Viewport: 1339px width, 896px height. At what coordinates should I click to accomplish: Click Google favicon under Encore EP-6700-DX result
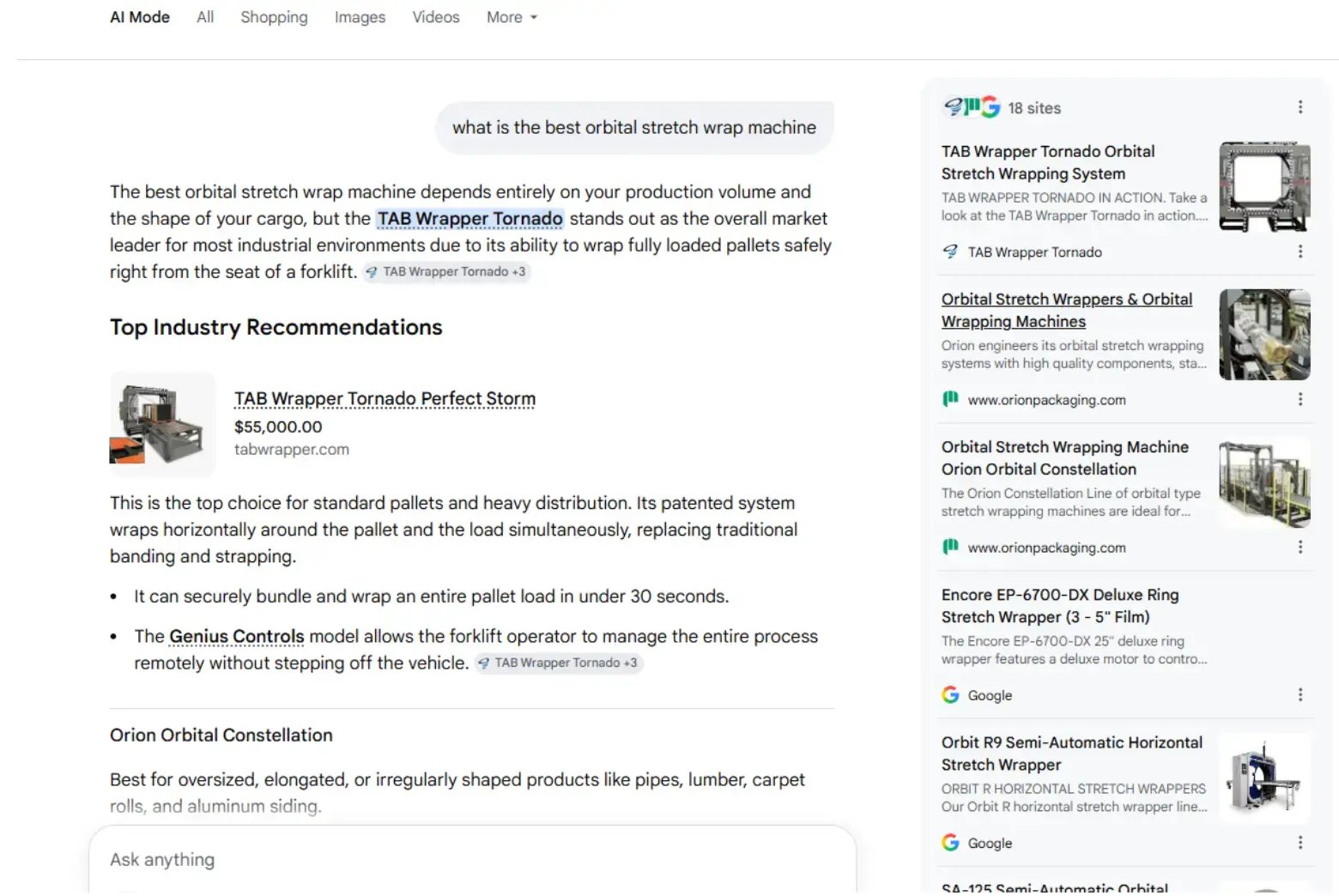tap(950, 694)
